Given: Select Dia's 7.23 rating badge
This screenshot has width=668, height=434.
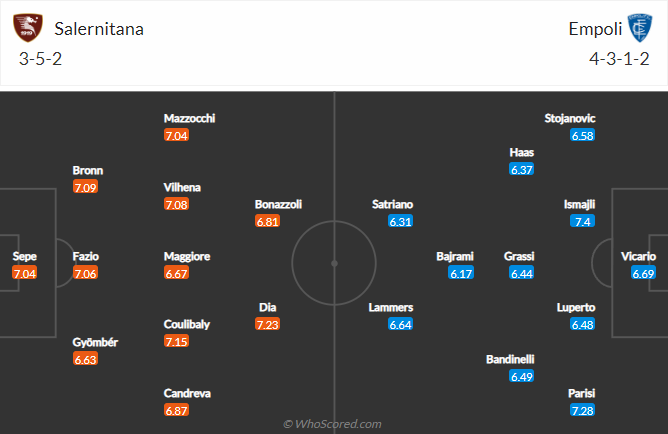Looking at the screenshot, I should pyautogui.click(x=267, y=324).
